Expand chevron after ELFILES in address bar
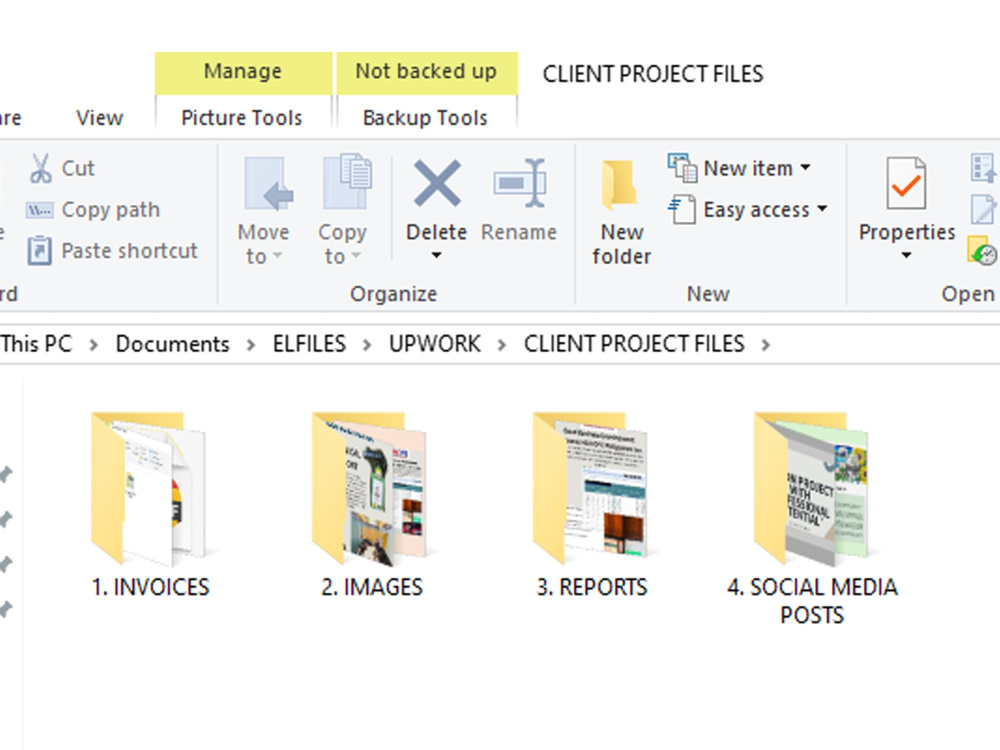Screen dimensions: 1000x750 coord(367,345)
